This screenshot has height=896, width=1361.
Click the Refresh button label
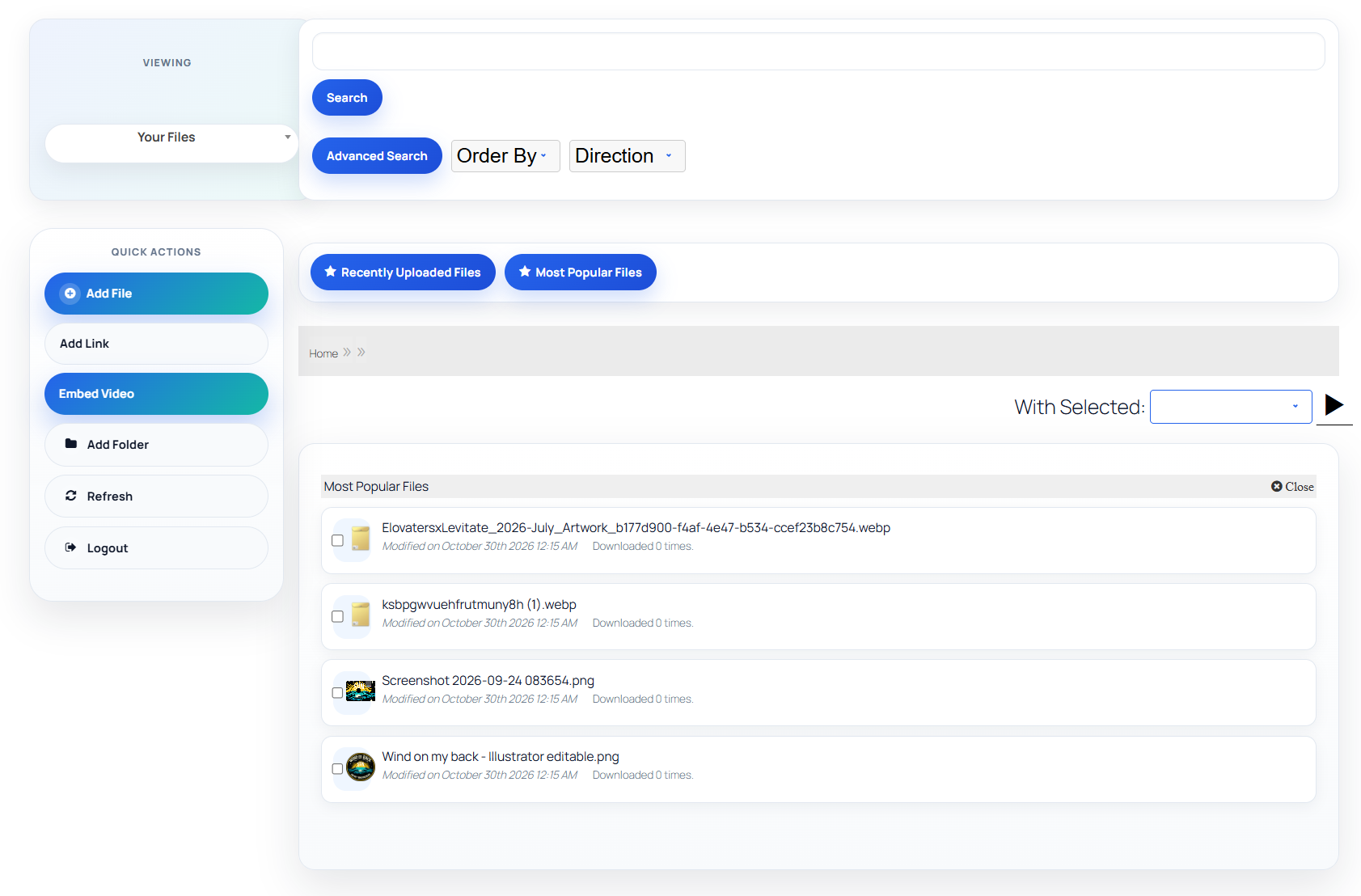[x=110, y=497]
